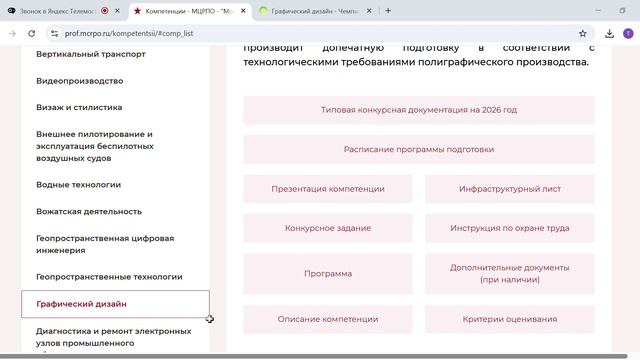Open site information icon in address bar

pyautogui.click(x=54, y=33)
